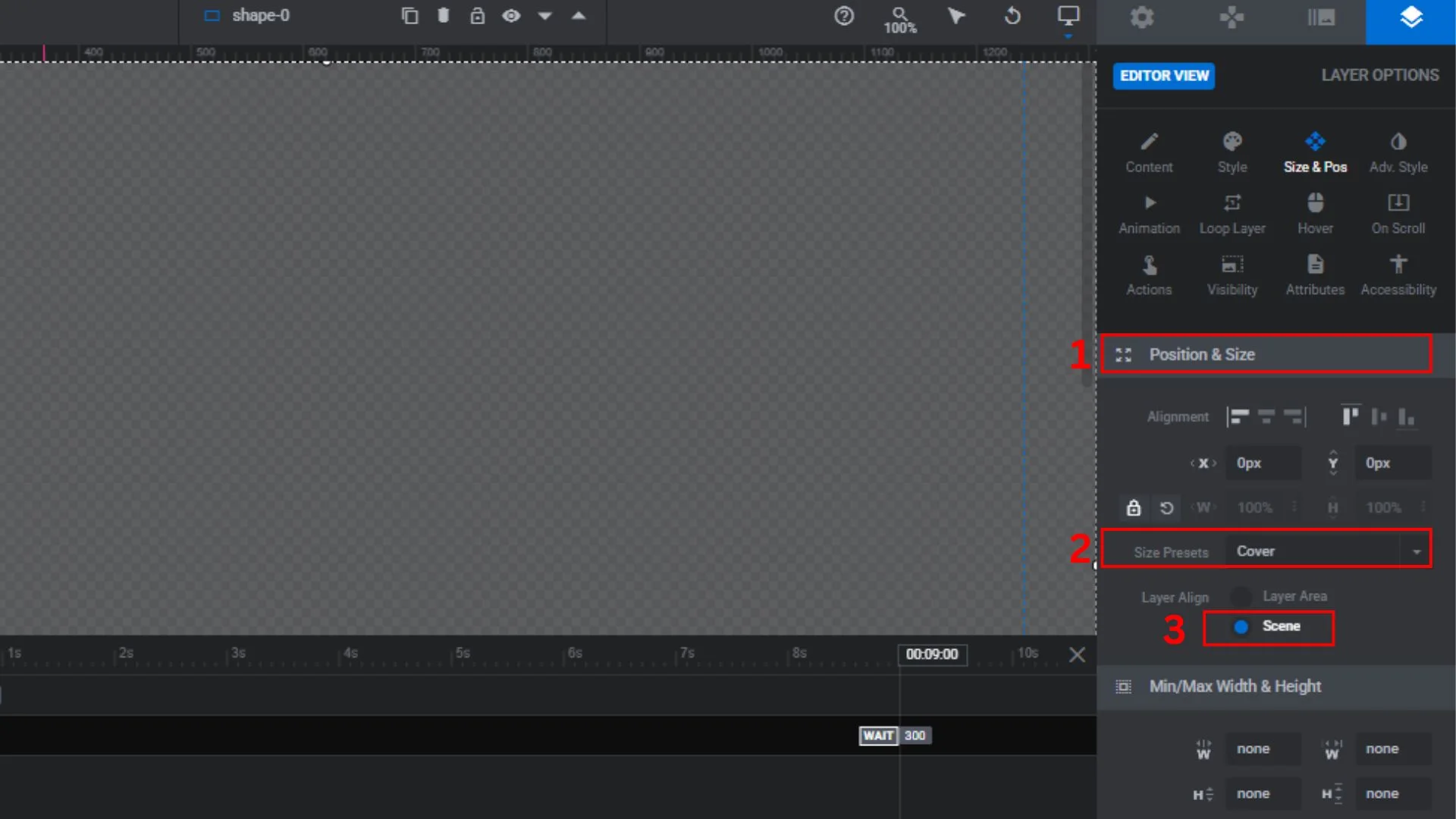Viewport: 1456px width, 819px height.
Task: Click the LAYER OPTIONS heading
Action: (1379, 75)
